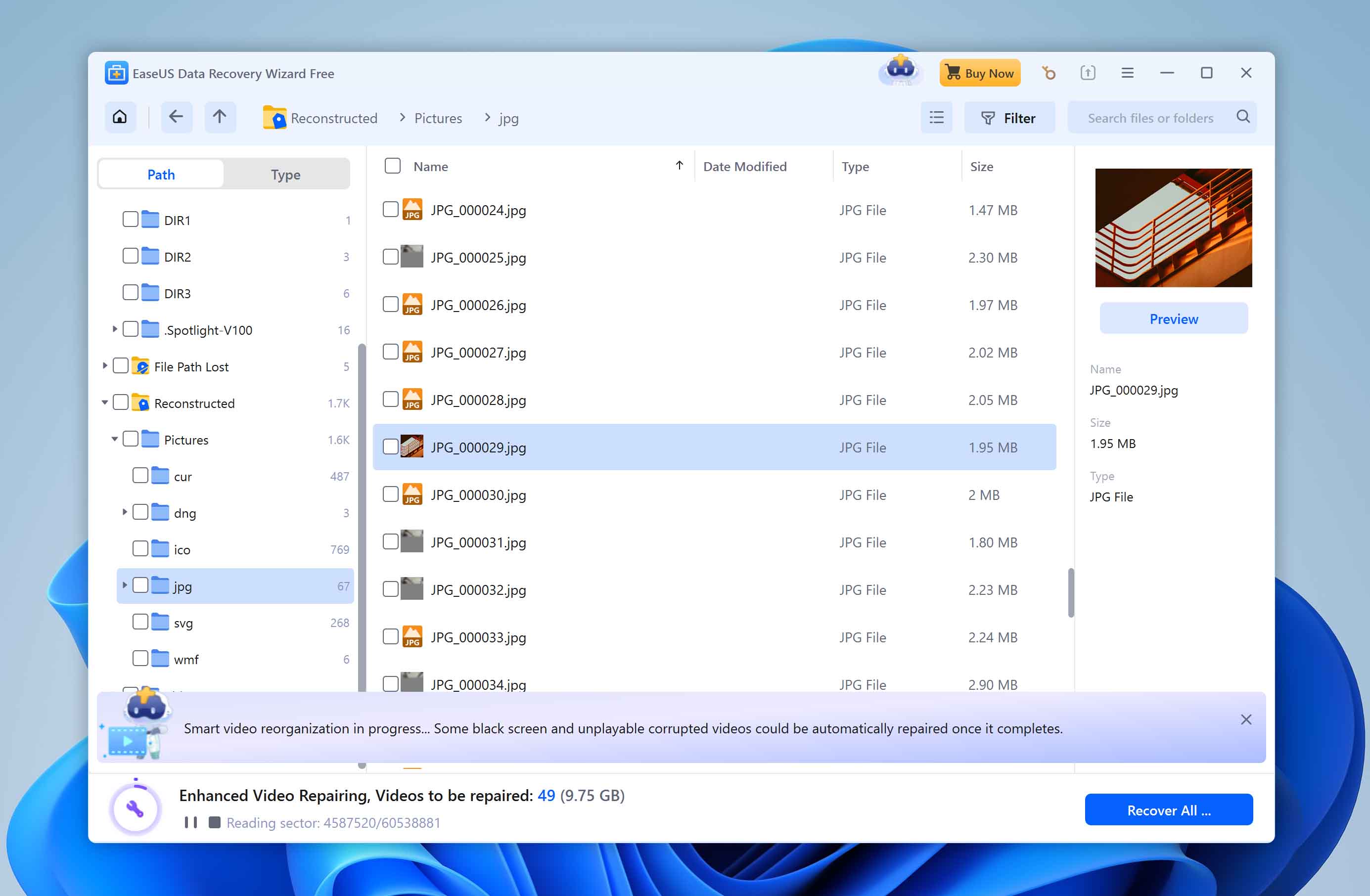Click the Reconstructed folder icon in breadcrumb
This screenshot has width=1370, height=896.
(274, 117)
